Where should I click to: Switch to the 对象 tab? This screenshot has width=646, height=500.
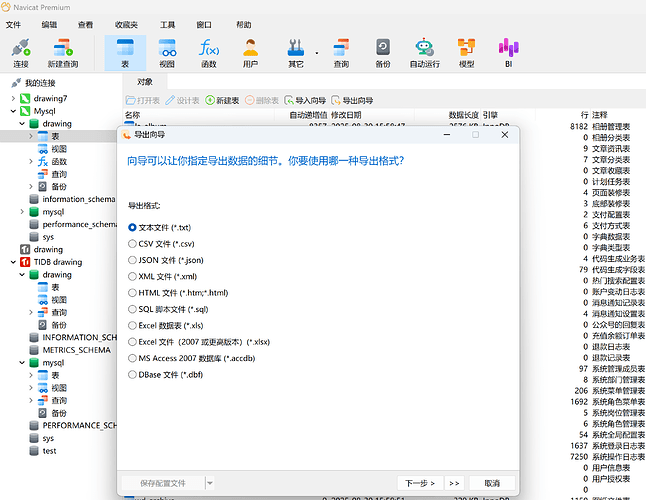pyautogui.click(x=145, y=82)
